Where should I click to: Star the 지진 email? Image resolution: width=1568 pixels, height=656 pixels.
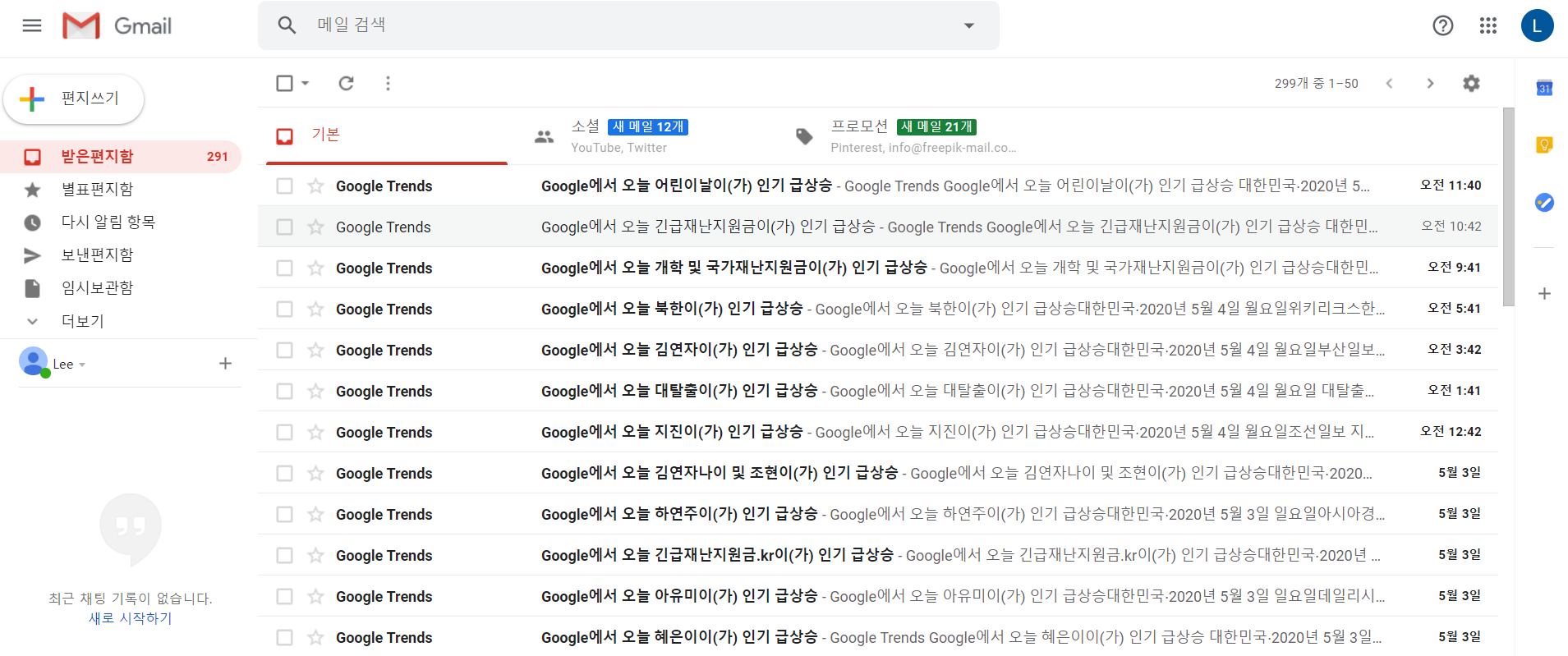315,432
